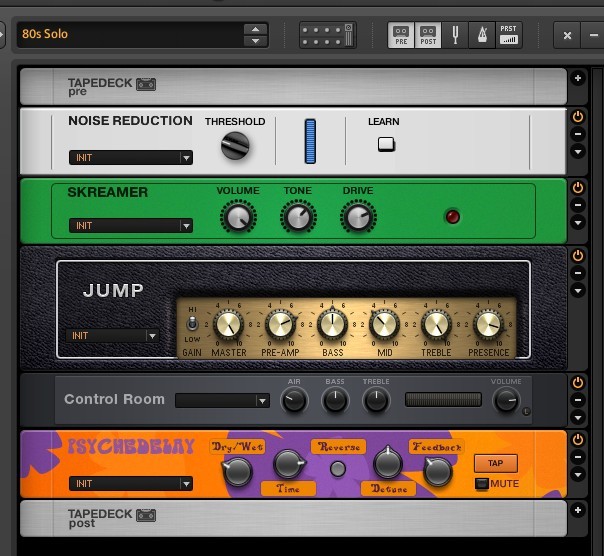Screen dimensions: 604x556
Task: Click the Jump Bass knob
Action: click(x=332, y=324)
